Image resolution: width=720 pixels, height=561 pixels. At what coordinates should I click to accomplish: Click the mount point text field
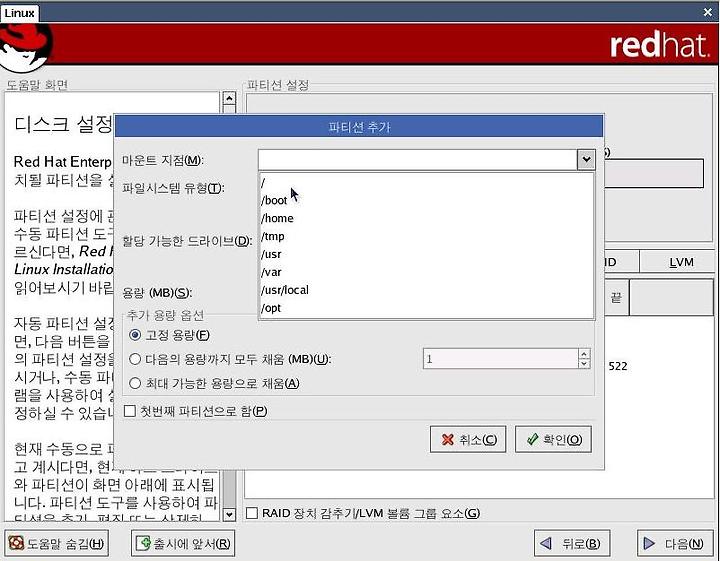tap(417, 160)
